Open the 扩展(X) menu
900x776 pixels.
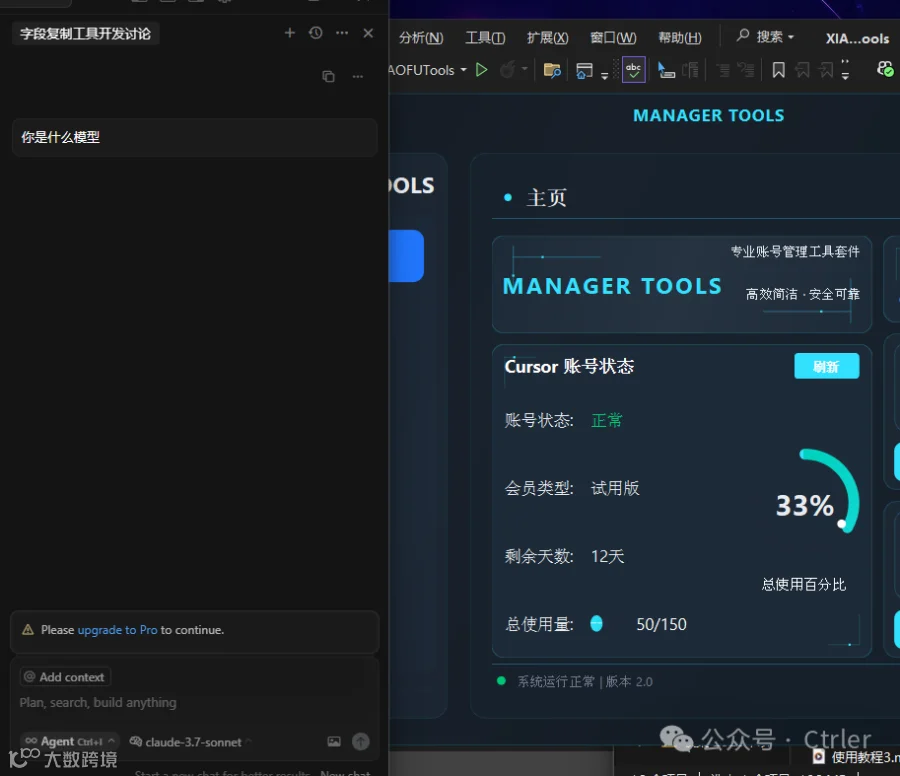pos(548,38)
